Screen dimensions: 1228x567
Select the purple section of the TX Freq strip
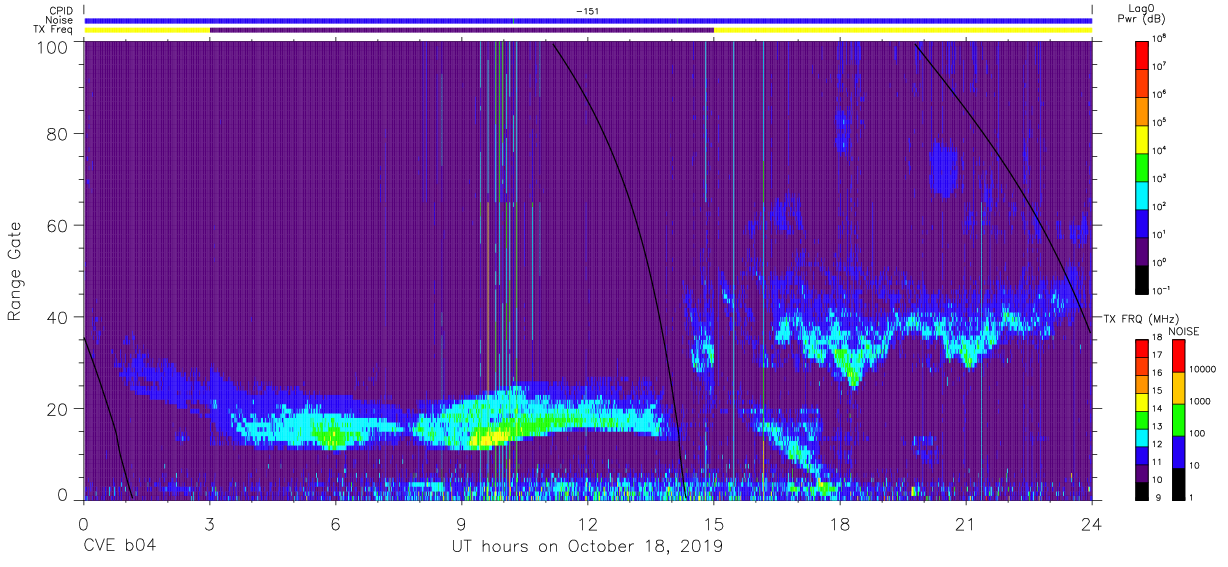pos(462,30)
